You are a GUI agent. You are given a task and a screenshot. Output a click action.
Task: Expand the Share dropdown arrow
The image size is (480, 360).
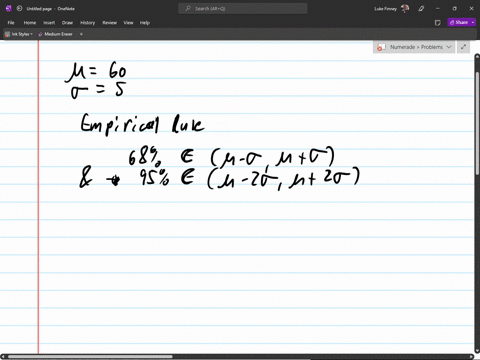coord(473,22)
